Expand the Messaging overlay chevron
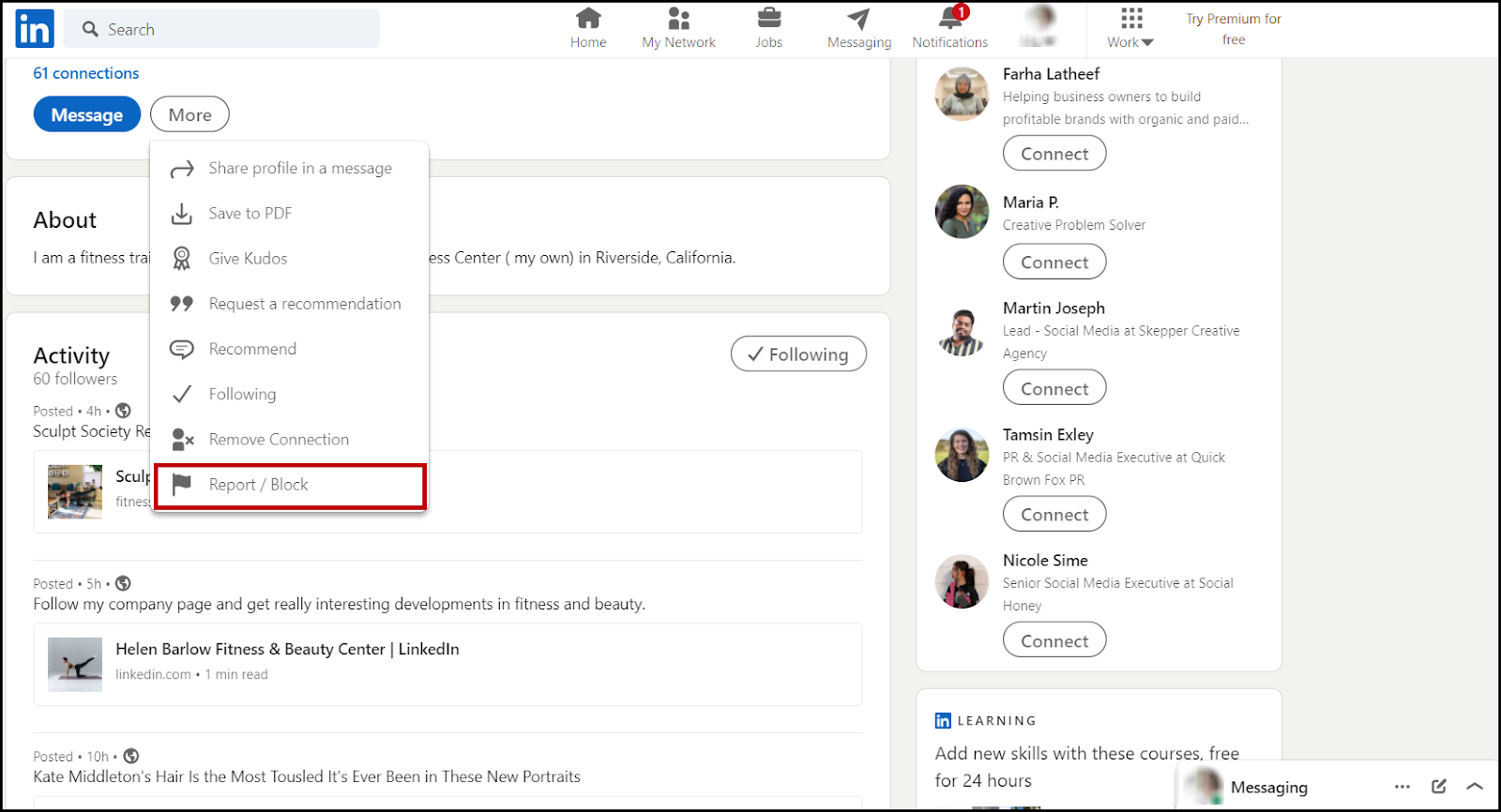The height and width of the screenshot is (812, 1501). click(1475, 787)
